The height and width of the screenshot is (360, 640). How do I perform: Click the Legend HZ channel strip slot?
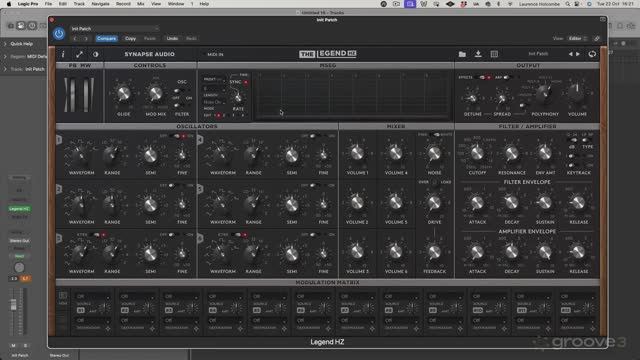pyautogui.click(x=19, y=209)
